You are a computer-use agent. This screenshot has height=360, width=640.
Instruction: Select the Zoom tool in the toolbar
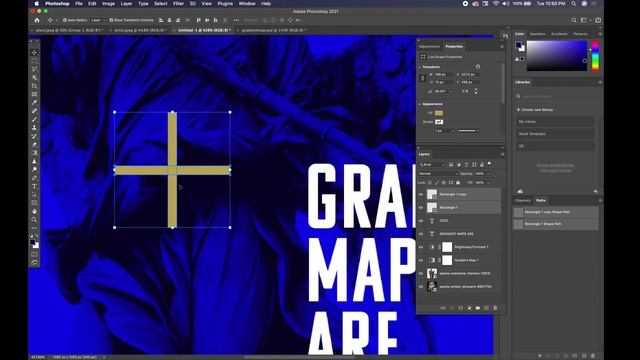[x=34, y=220]
